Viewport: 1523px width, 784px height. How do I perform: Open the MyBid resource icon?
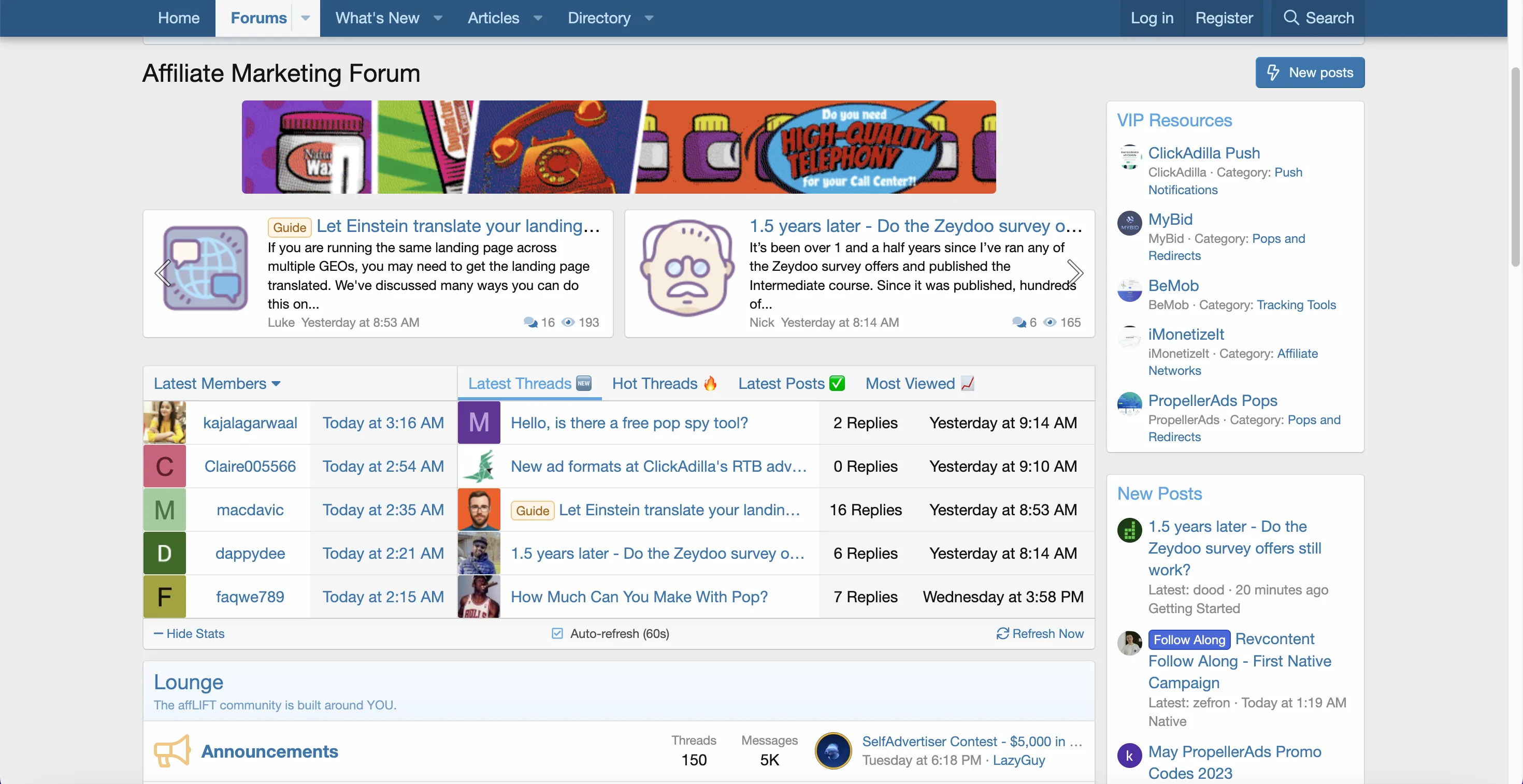click(x=1129, y=223)
